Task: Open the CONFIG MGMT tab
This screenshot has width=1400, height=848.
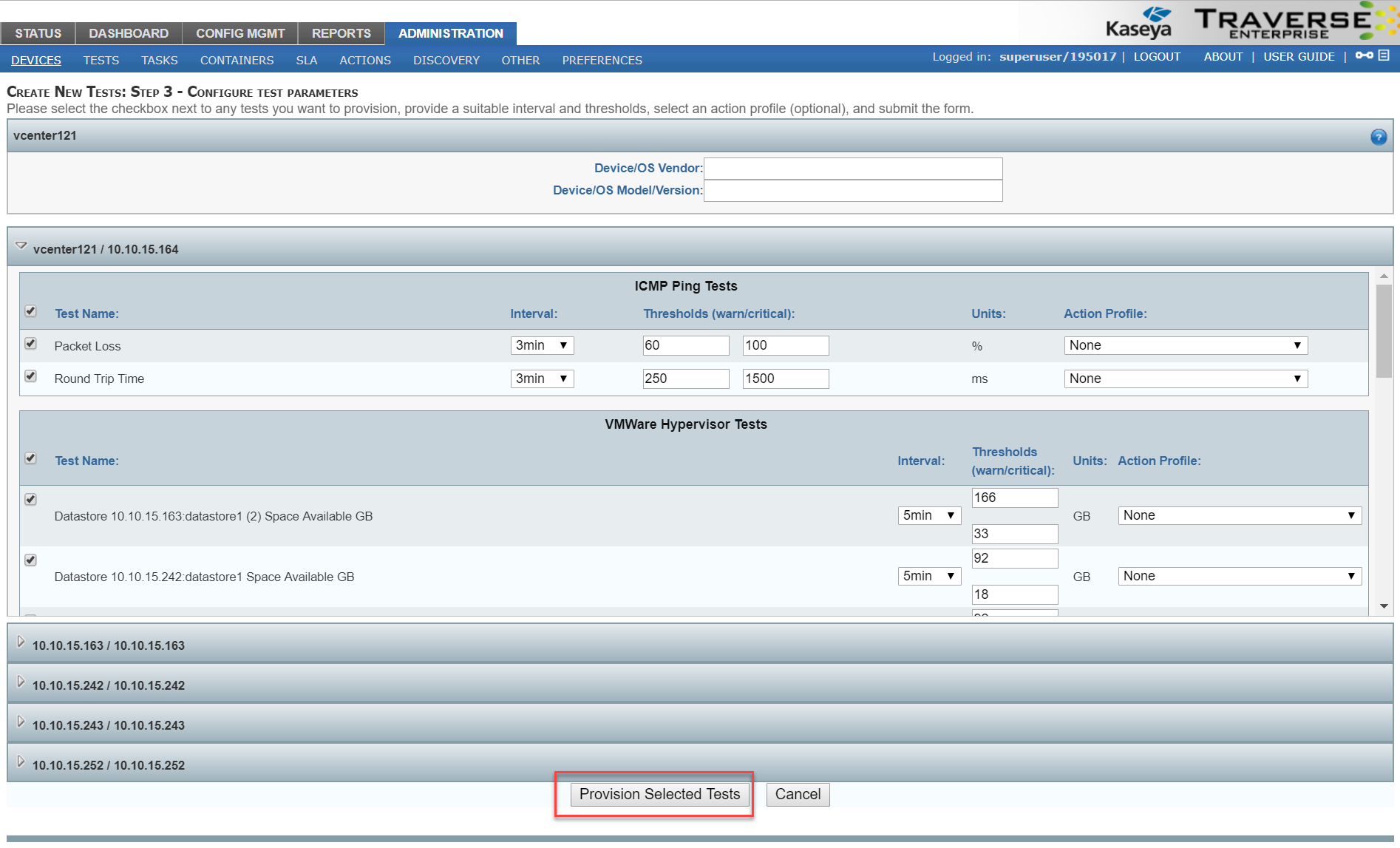Action: click(240, 33)
